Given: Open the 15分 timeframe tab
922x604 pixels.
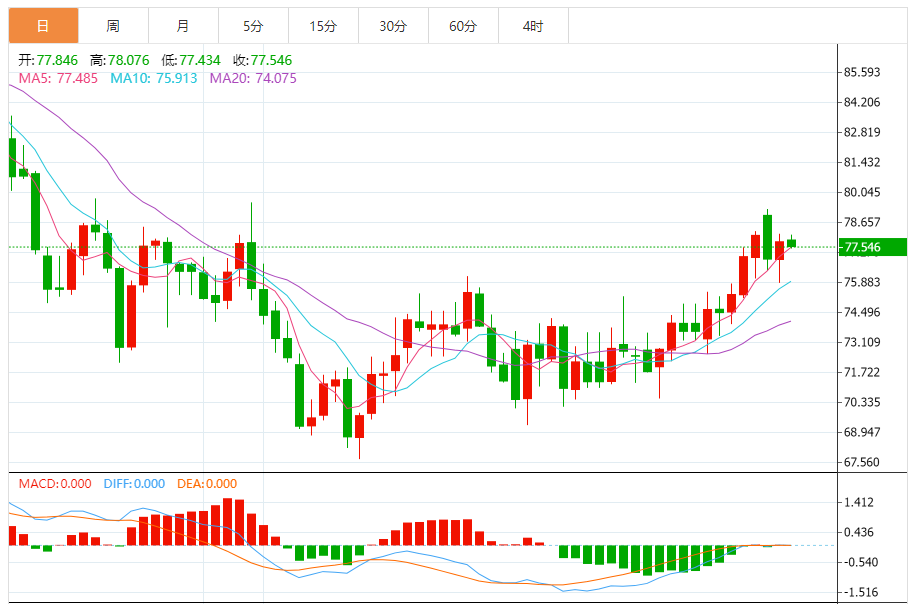Looking at the screenshot, I should 323,26.
